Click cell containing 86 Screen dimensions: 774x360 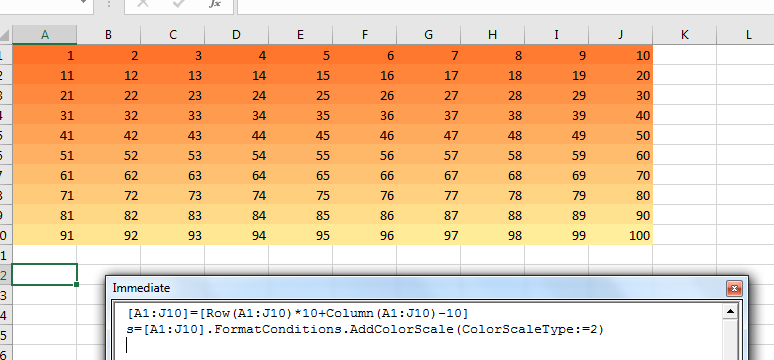point(365,215)
